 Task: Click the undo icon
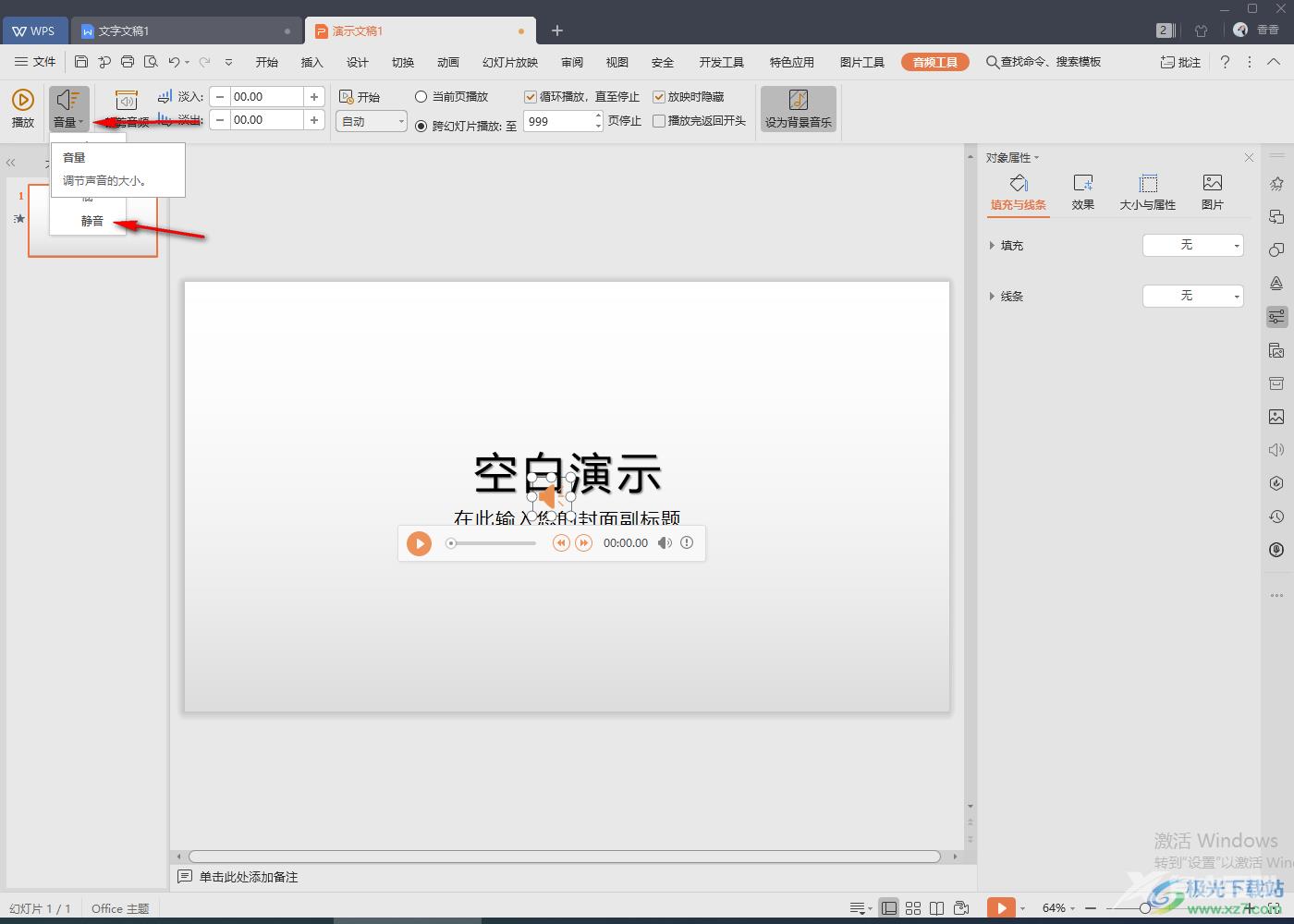point(174,62)
